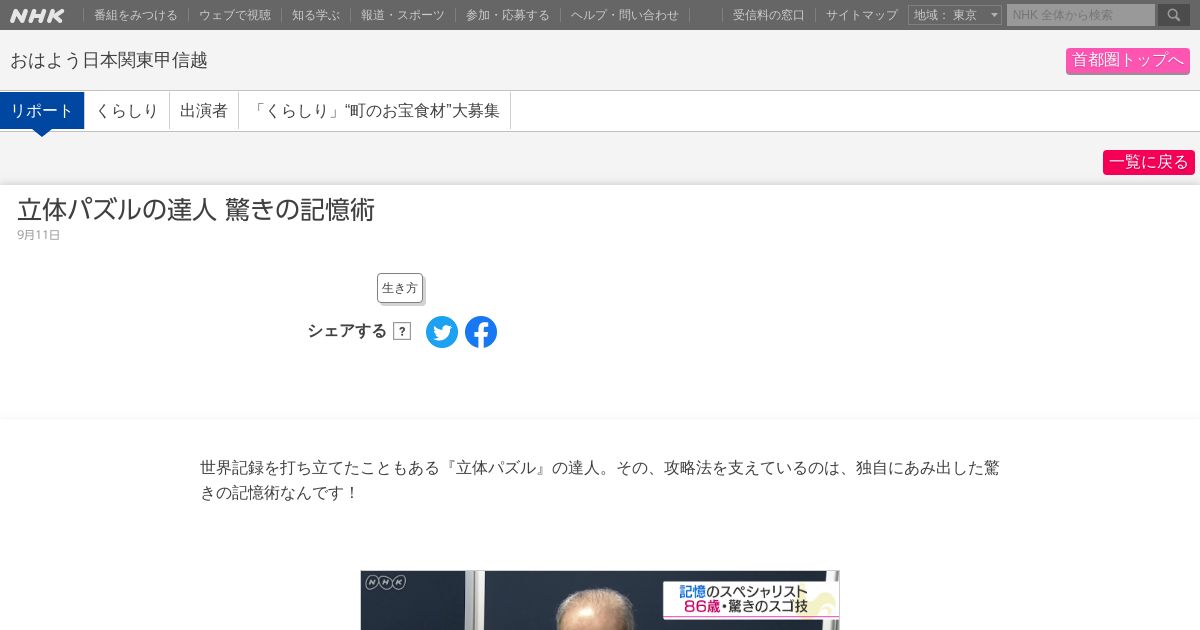Open ウェブで視聴 menu
Image resolution: width=1200 pixels, height=630 pixels.
tap(235, 15)
